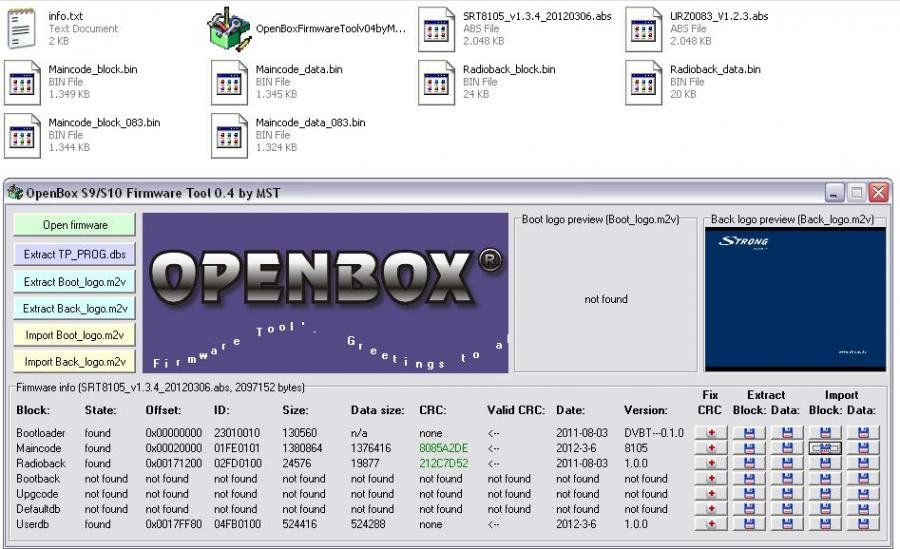Import Block icon for Maincode row
Viewport: 900px width, 549px height.
(825, 448)
